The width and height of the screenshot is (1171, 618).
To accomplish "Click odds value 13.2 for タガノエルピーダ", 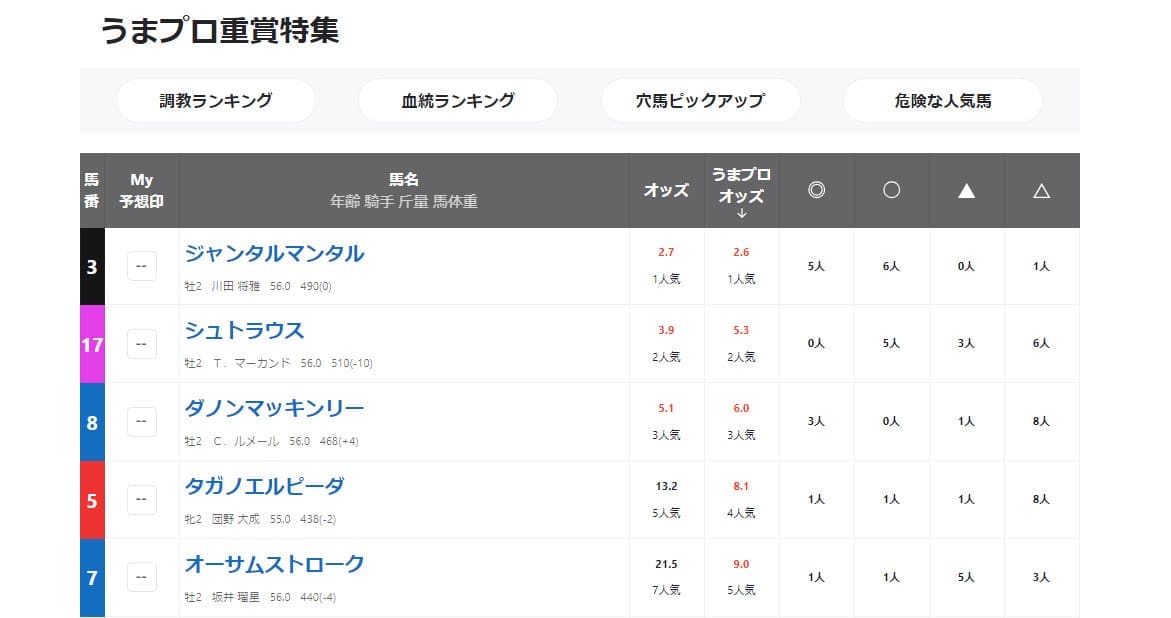I will click(x=666, y=486).
